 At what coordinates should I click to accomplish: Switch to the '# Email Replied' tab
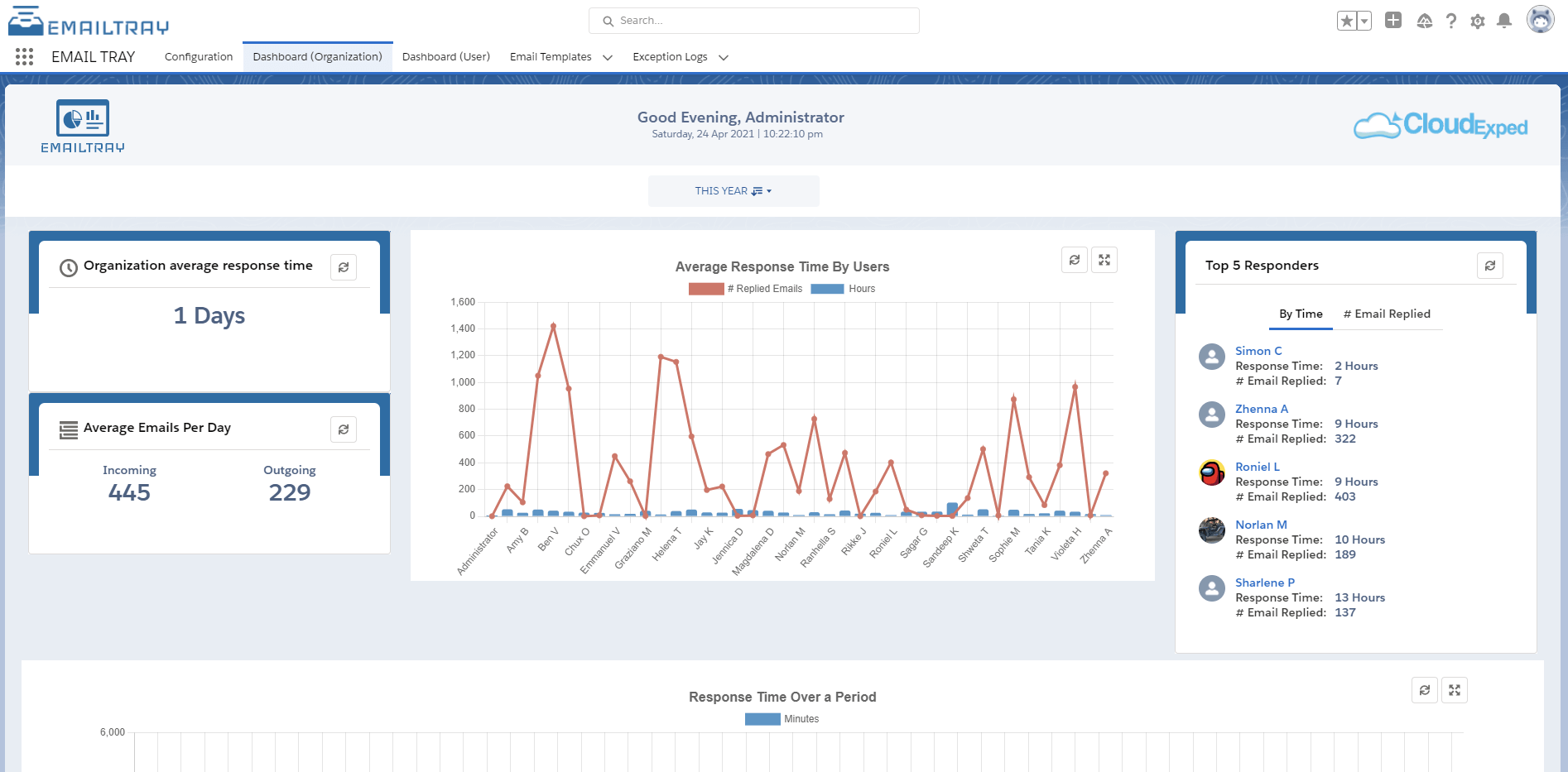(x=1388, y=314)
